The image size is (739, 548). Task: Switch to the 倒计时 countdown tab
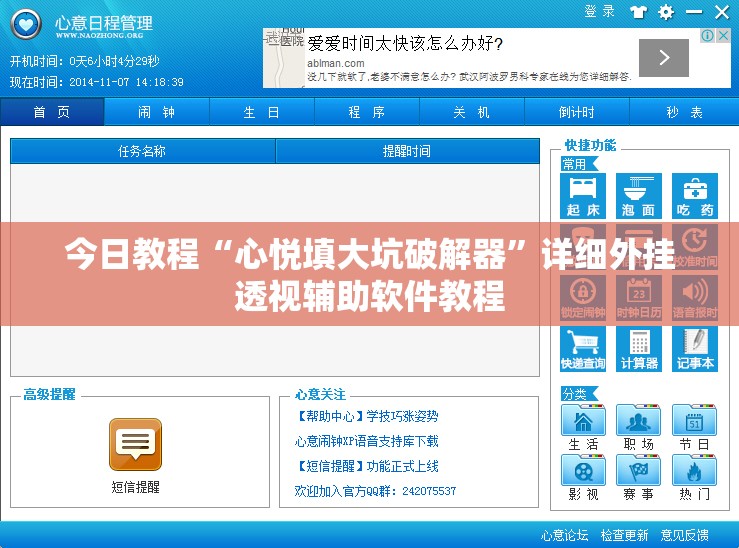pos(577,112)
